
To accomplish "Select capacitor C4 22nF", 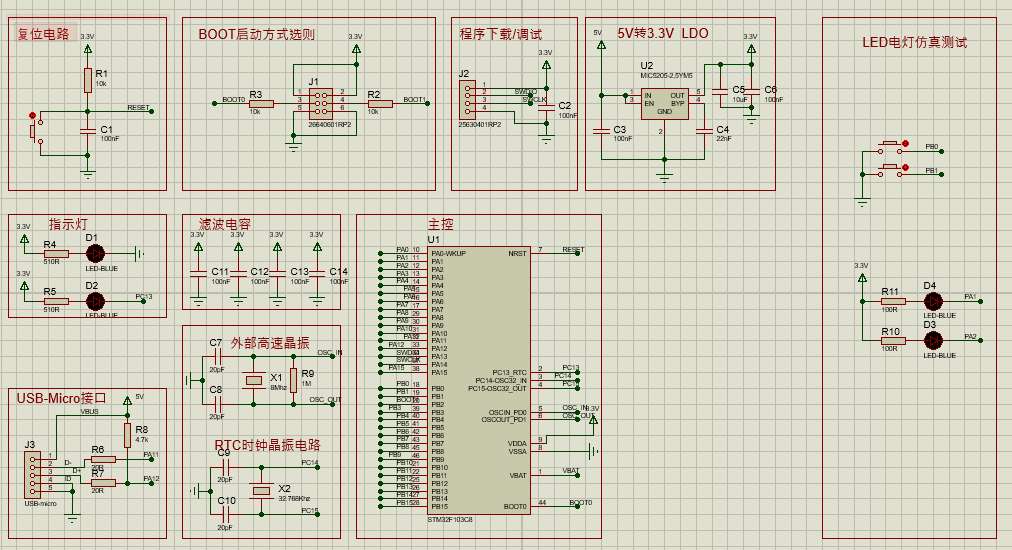I will (x=704, y=131).
